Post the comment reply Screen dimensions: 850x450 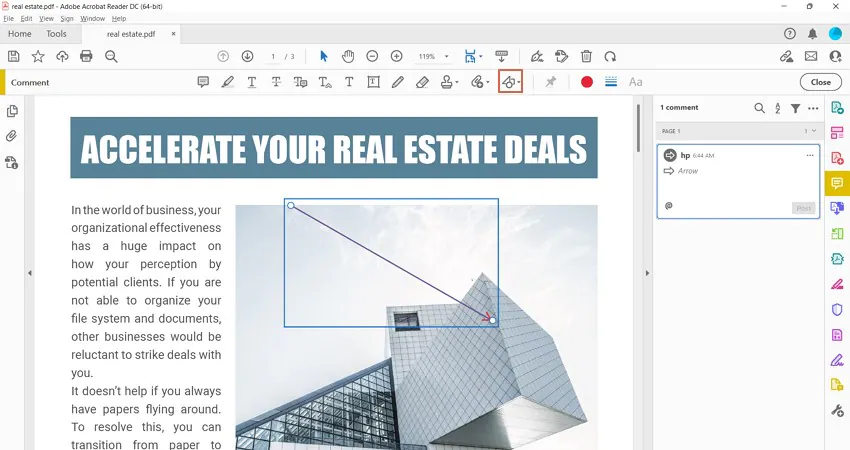[x=803, y=208]
